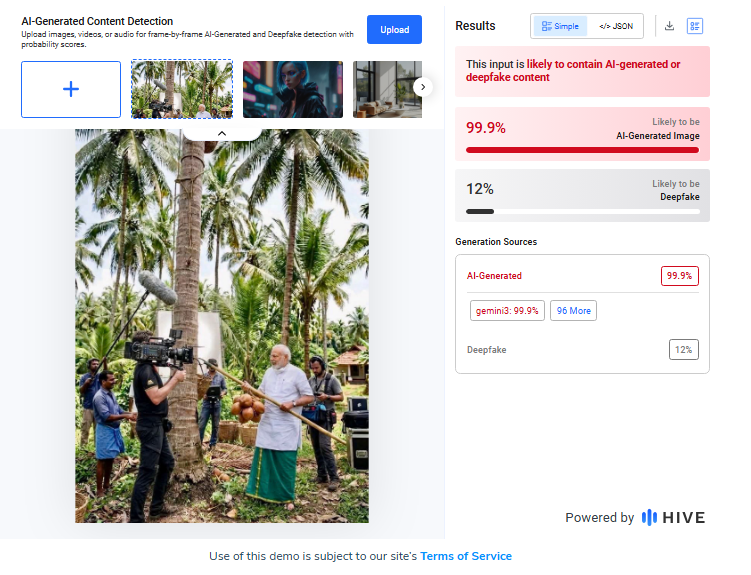The height and width of the screenshot is (575, 751).
Task: Select the cyberpunk woman sample thumbnail
Action: (x=292, y=89)
